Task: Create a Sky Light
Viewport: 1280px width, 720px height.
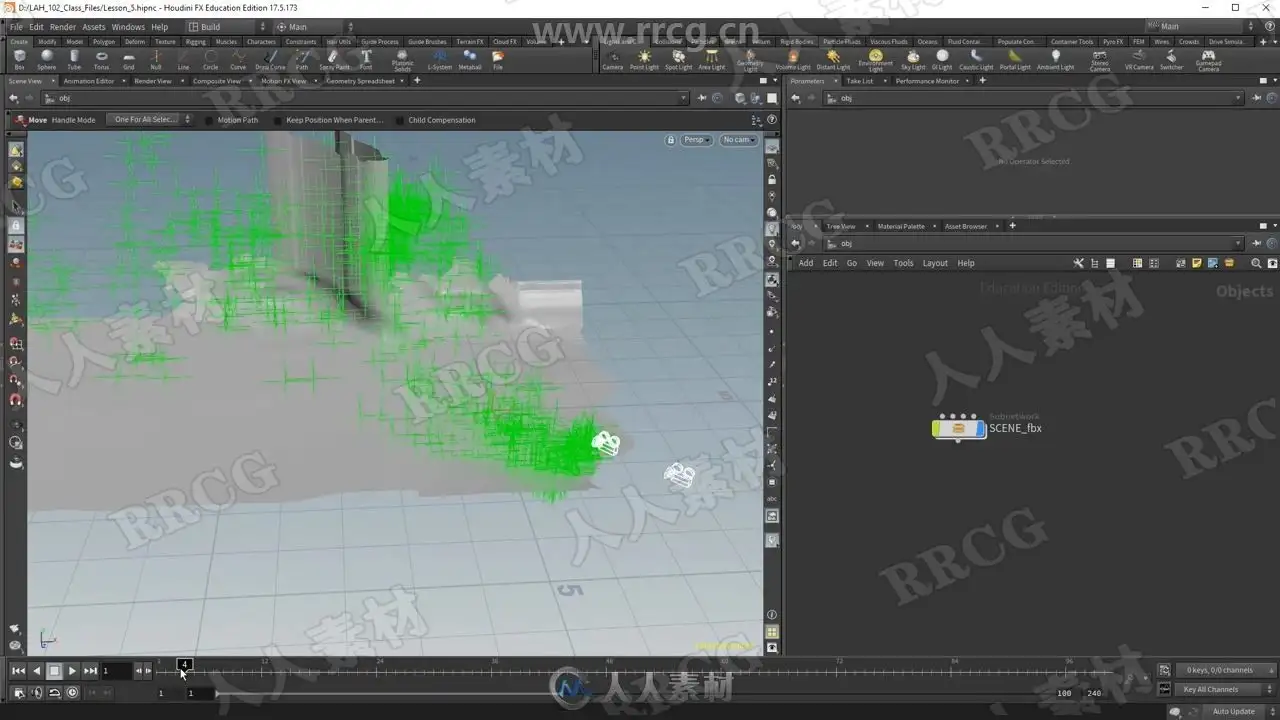Action: tap(913, 60)
